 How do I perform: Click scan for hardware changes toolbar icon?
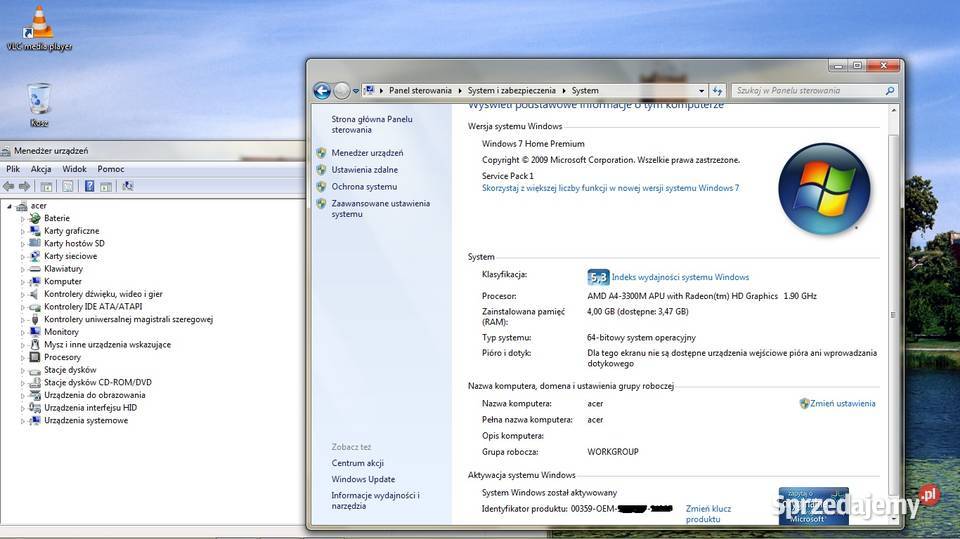click(127, 186)
